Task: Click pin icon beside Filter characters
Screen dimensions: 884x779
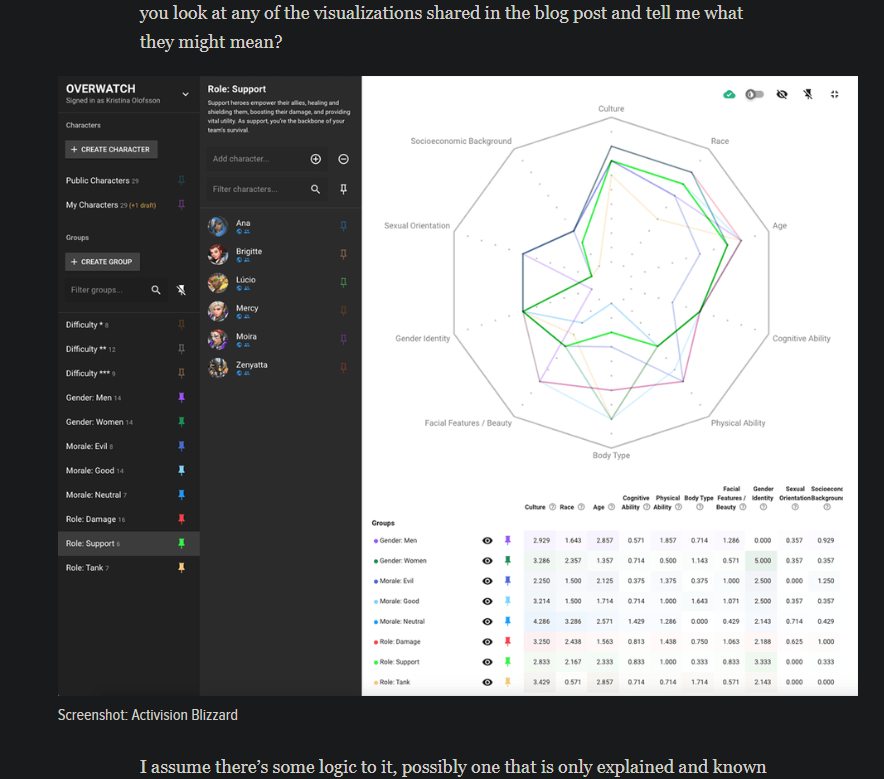Action: (343, 189)
